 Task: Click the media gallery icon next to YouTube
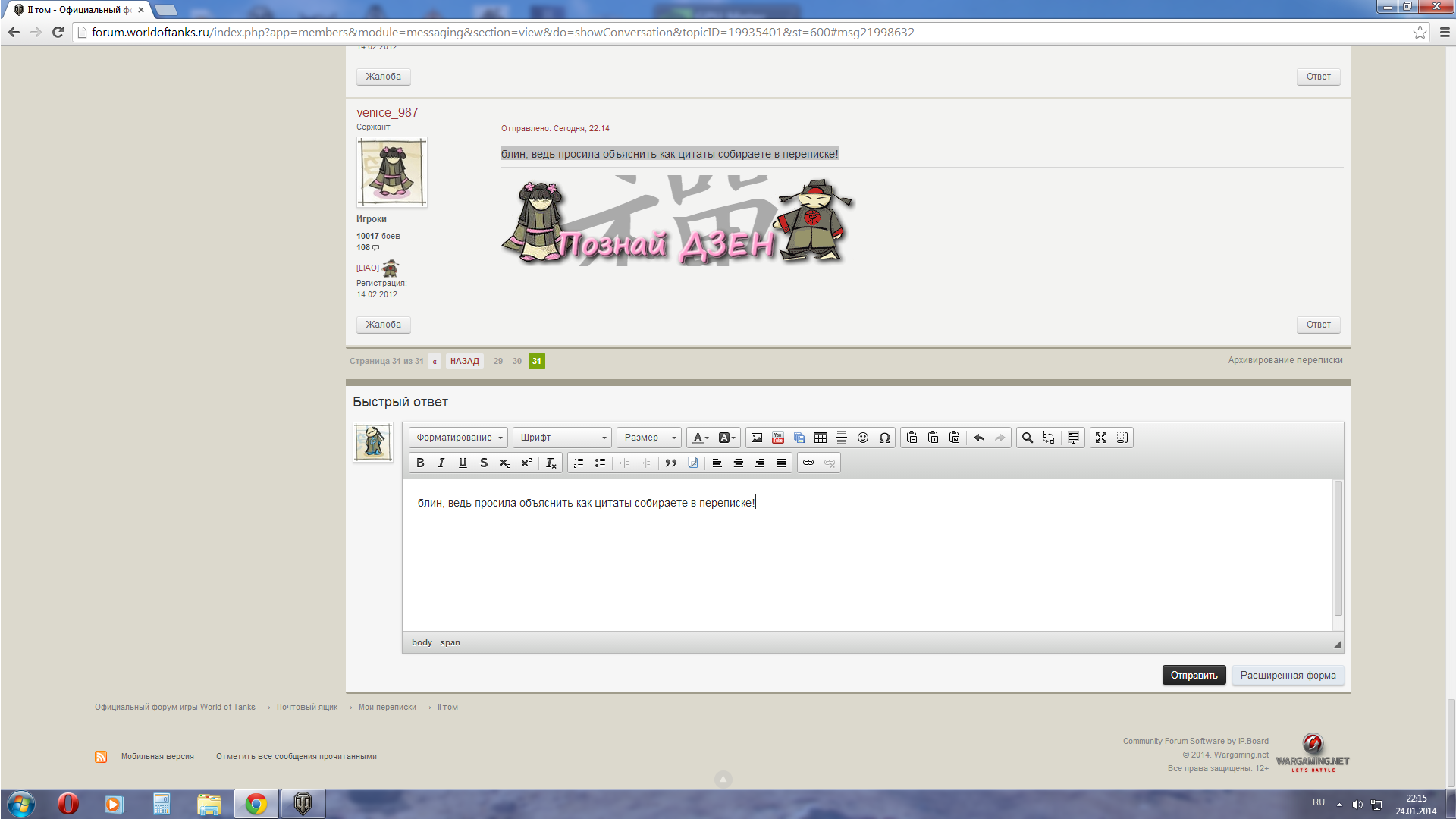(799, 438)
